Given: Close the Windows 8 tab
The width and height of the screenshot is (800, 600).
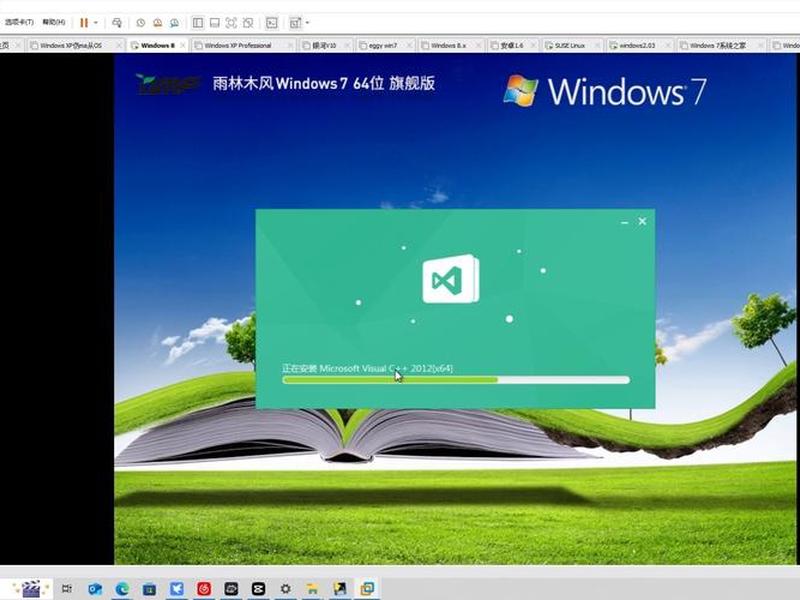Looking at the screenshot, I should [183, 45].
